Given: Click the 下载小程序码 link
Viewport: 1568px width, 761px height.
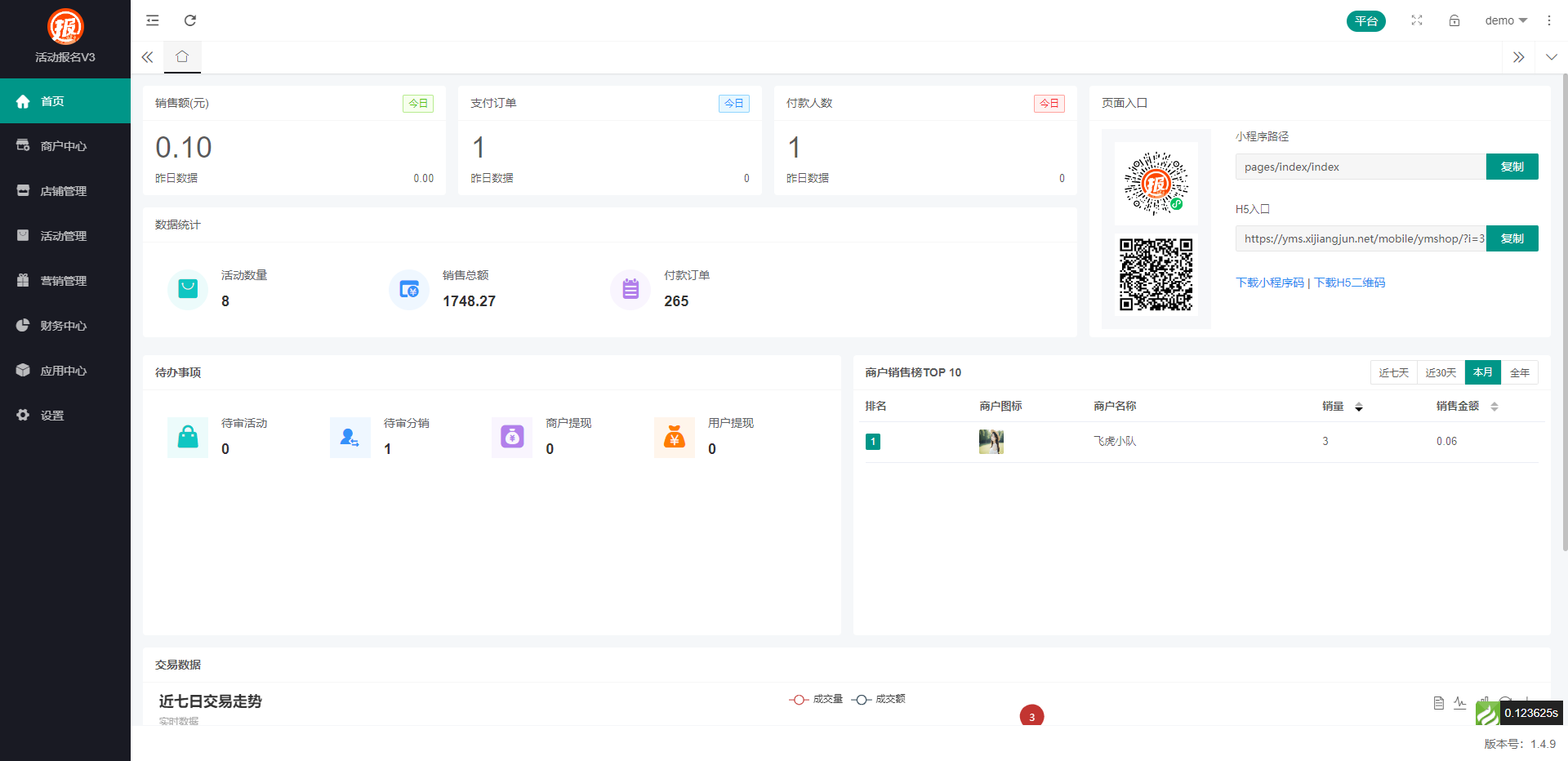Looking at the screenshot, I should (x=1269, y=283).
